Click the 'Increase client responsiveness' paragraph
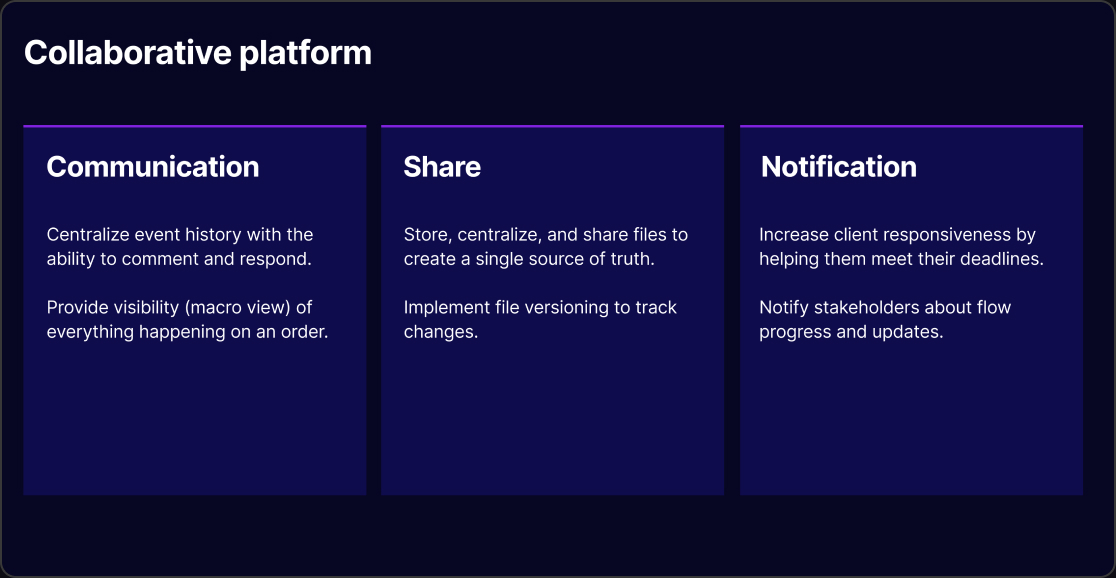 (x=902, y=246)
